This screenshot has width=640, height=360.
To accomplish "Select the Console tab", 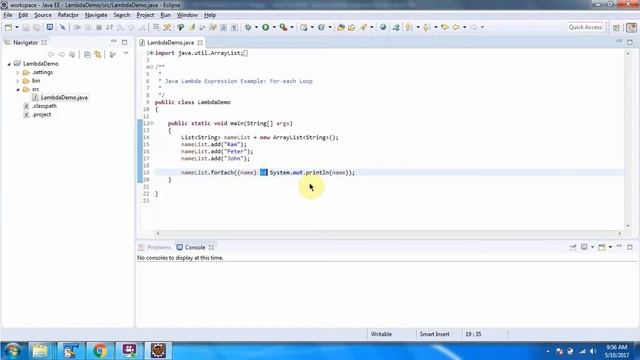I will 195,247.
